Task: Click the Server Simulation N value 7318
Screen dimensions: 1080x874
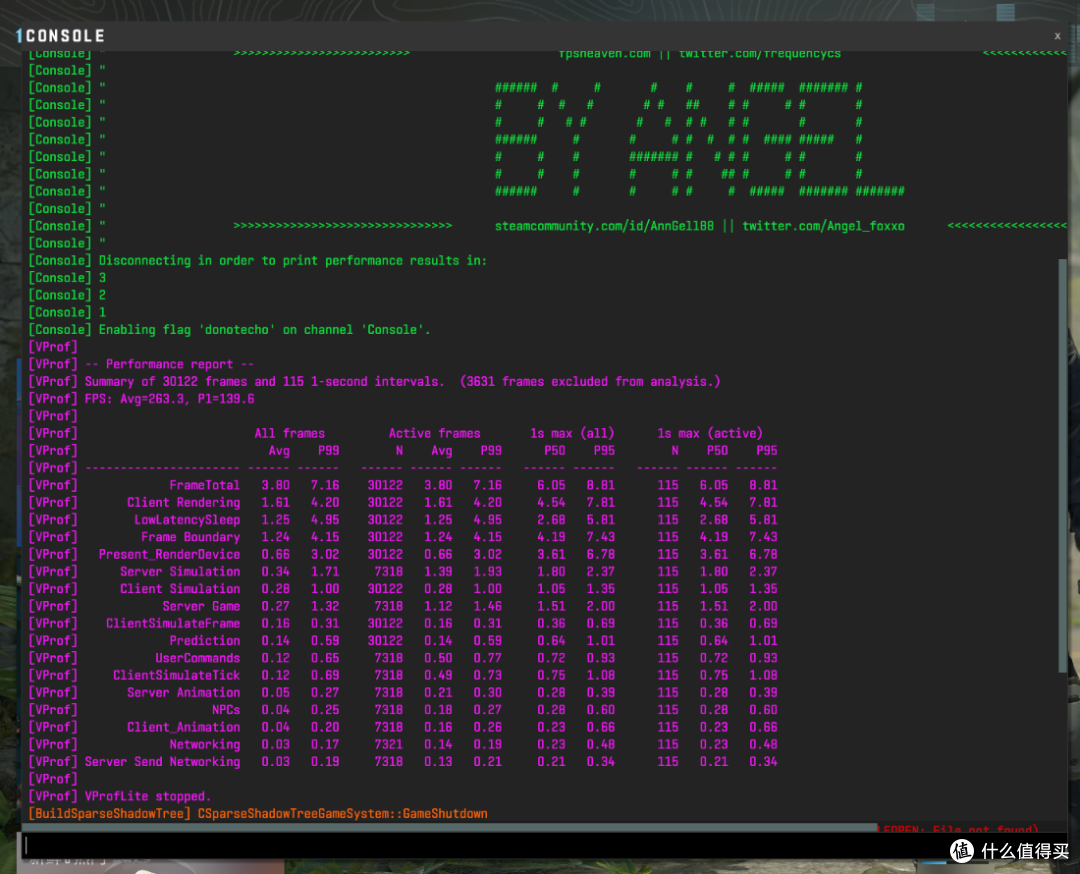Action: (x=388, y=572)
